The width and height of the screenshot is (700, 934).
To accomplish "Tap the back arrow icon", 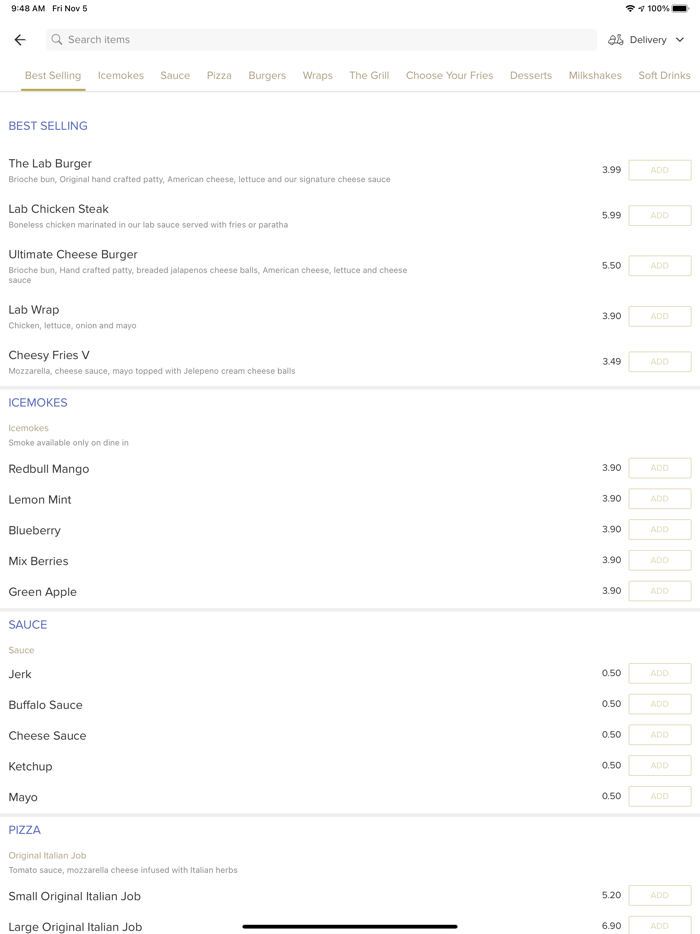I will click(20, 40).
